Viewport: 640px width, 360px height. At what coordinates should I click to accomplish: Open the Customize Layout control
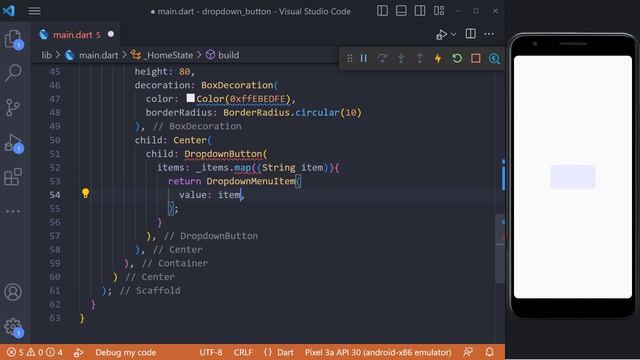pos(439,11)
